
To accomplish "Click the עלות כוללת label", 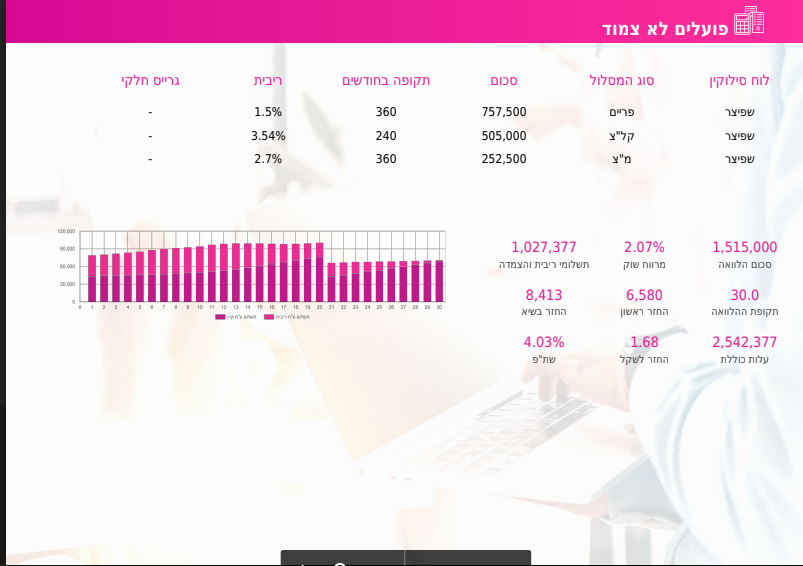I will point(744,359).
